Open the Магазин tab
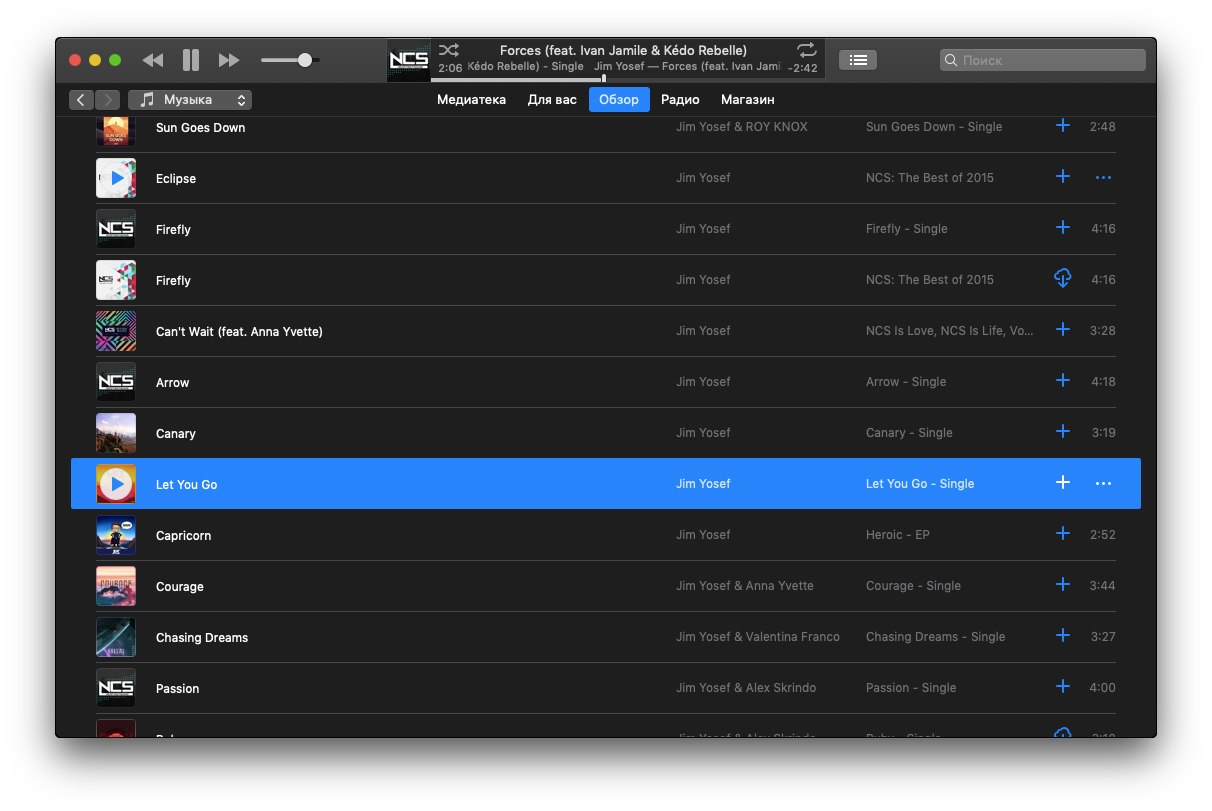Image resolution: width=1212 pixels, height=811 pixels. point(747,100)
